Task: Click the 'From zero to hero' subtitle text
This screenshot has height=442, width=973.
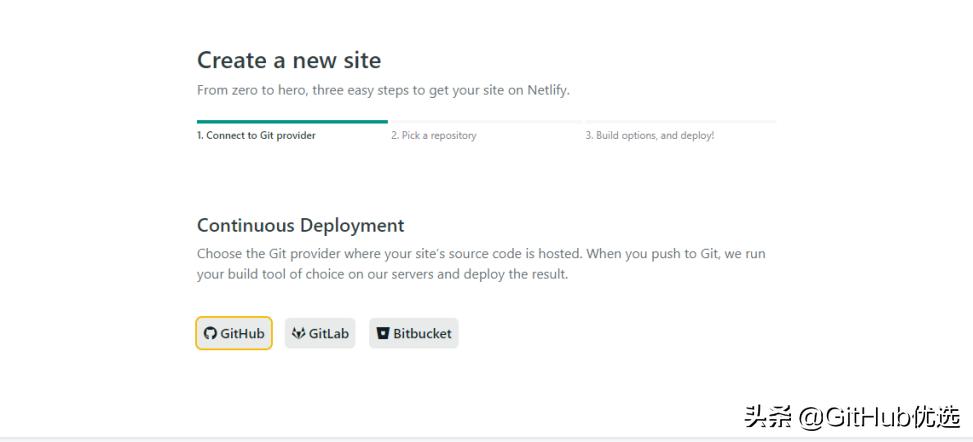Action: click(383, 90)
